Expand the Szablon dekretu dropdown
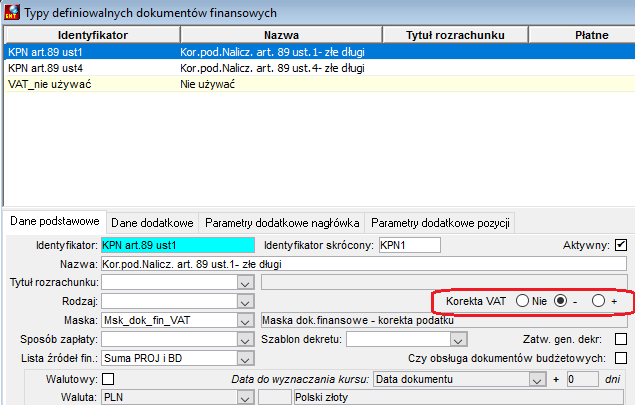The height and width of the screenshot is (405, 635). click(x=458, y=339)
